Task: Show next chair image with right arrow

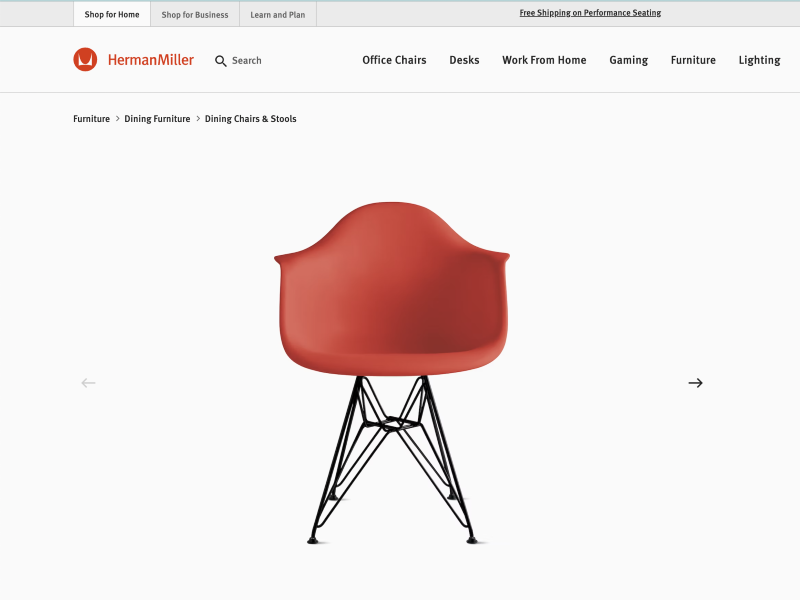Action: tap(695, 383)
